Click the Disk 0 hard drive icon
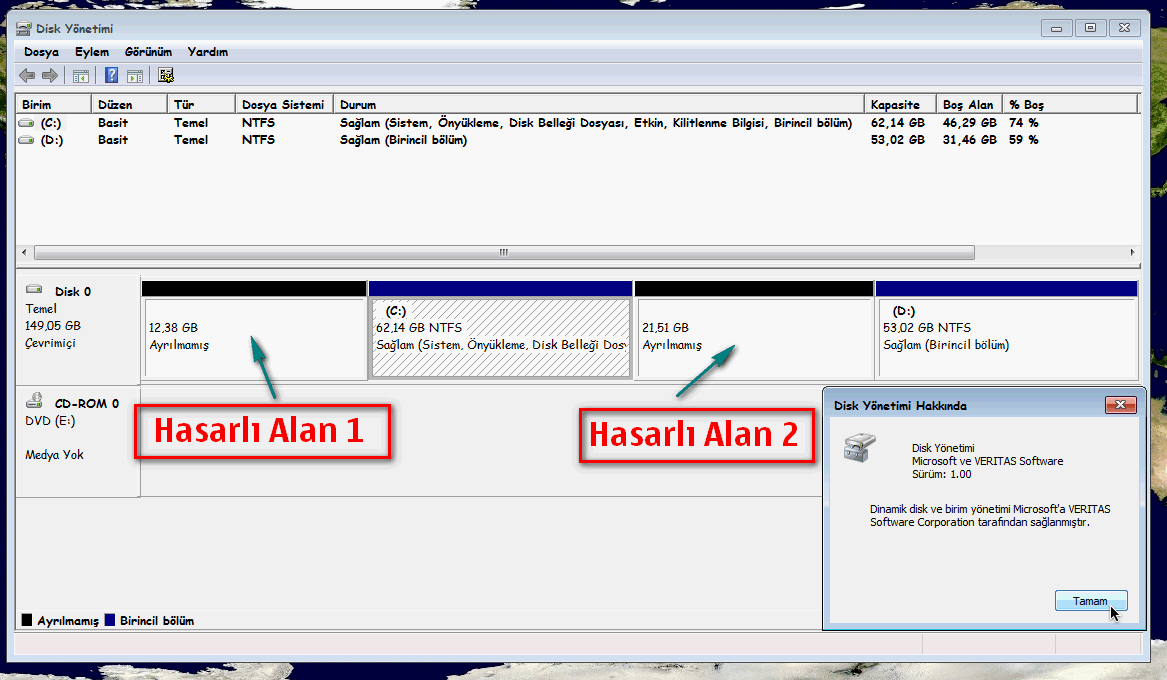Screen dimensions: 1167x680 pyautogui.click(x=34, y=289)
